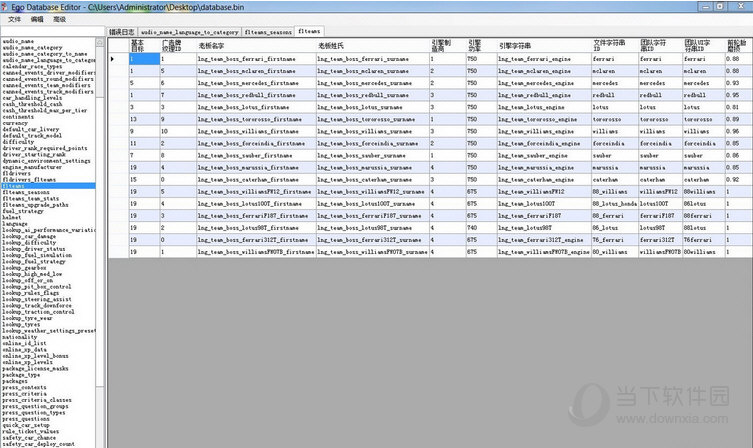Select audio_name_category in the table list
The image size is (753, 448).
coord(32,48)
